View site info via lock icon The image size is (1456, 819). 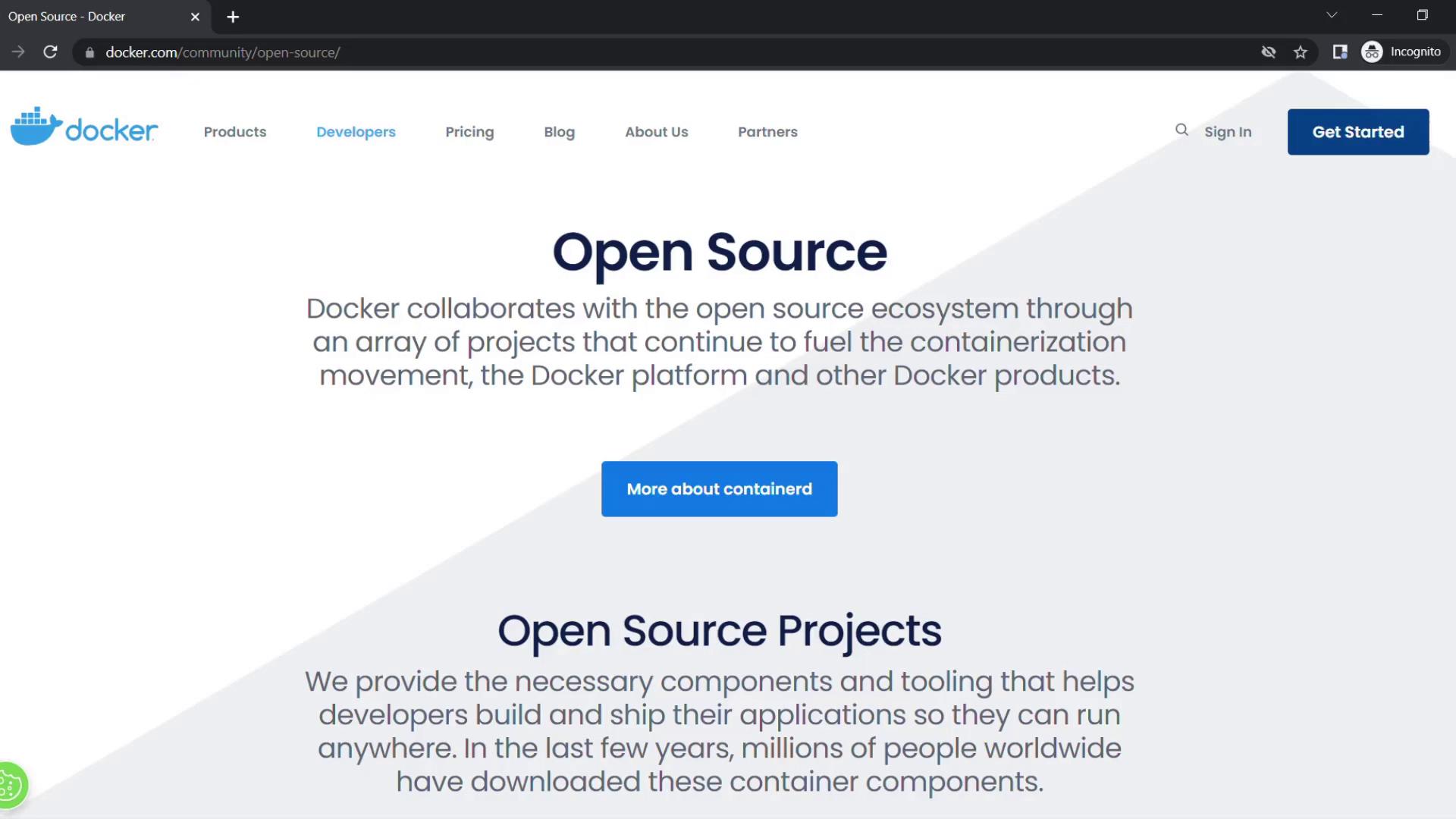(x=89, y=52)
